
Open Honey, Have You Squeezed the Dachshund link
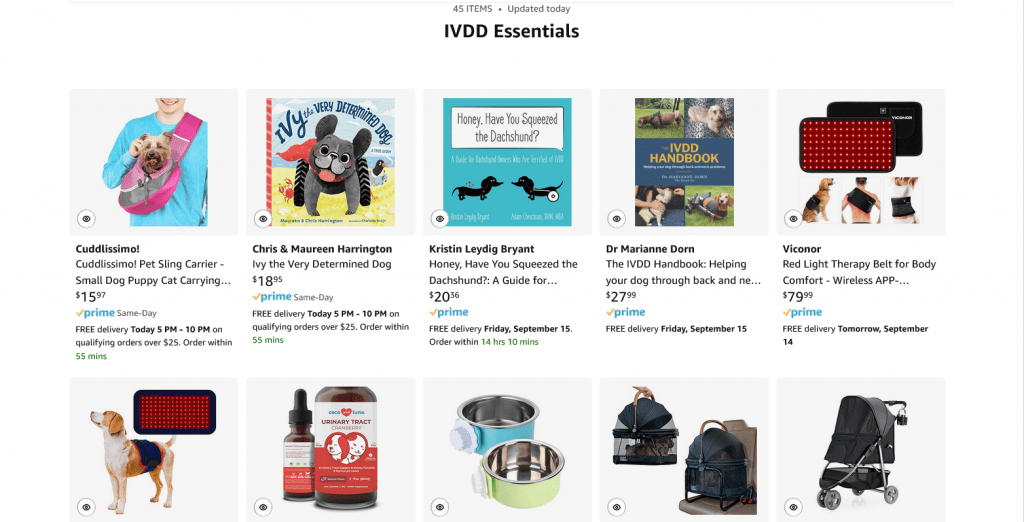[503, 272]
